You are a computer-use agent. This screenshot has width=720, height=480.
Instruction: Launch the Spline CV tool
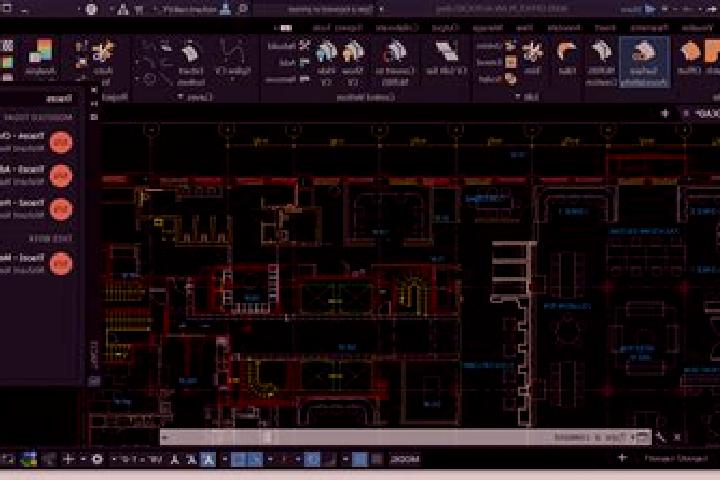[x=232, y=60]
